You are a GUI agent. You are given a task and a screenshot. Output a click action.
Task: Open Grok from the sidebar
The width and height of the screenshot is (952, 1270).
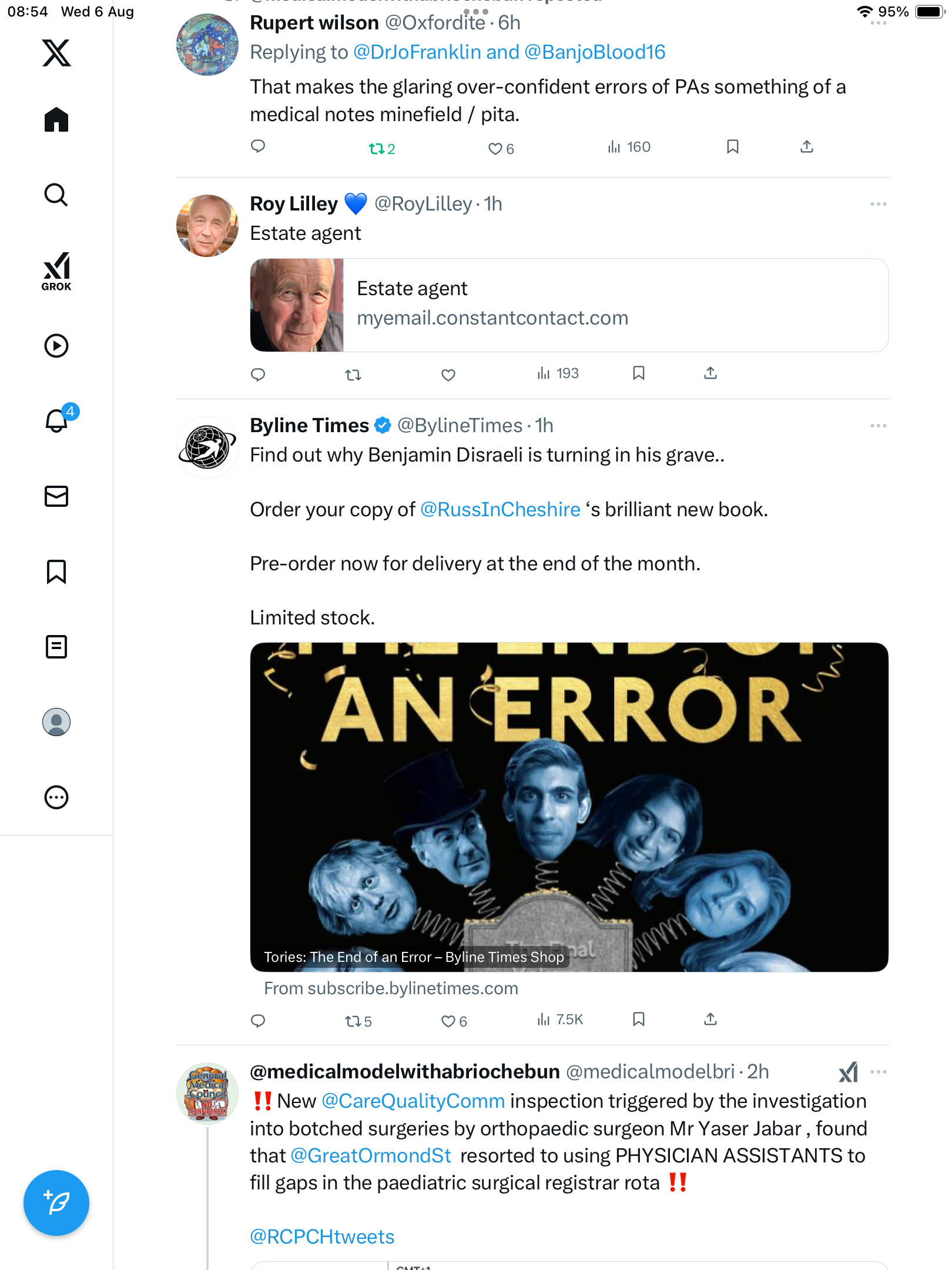56,271
